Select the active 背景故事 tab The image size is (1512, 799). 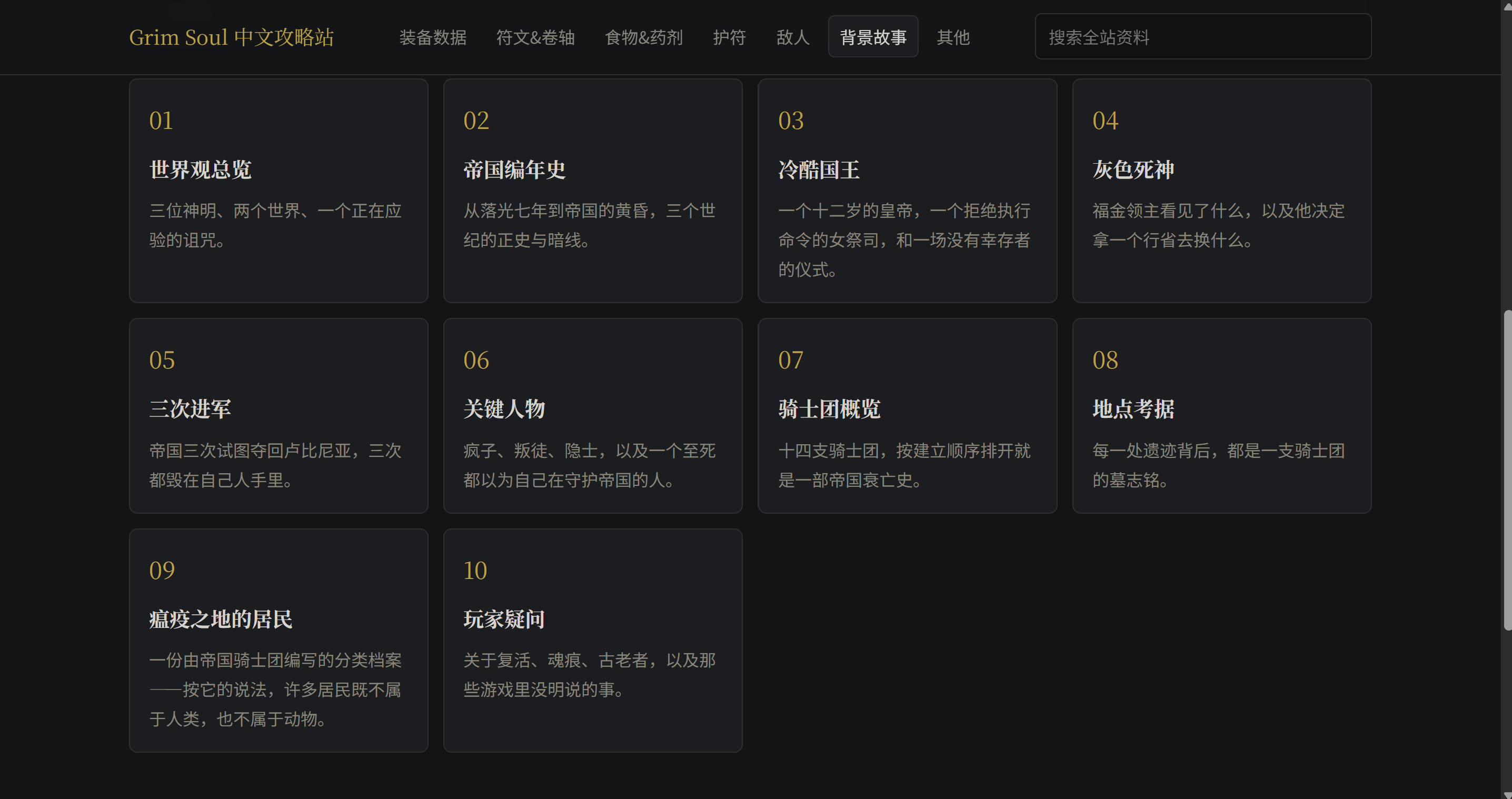[873, 37]
